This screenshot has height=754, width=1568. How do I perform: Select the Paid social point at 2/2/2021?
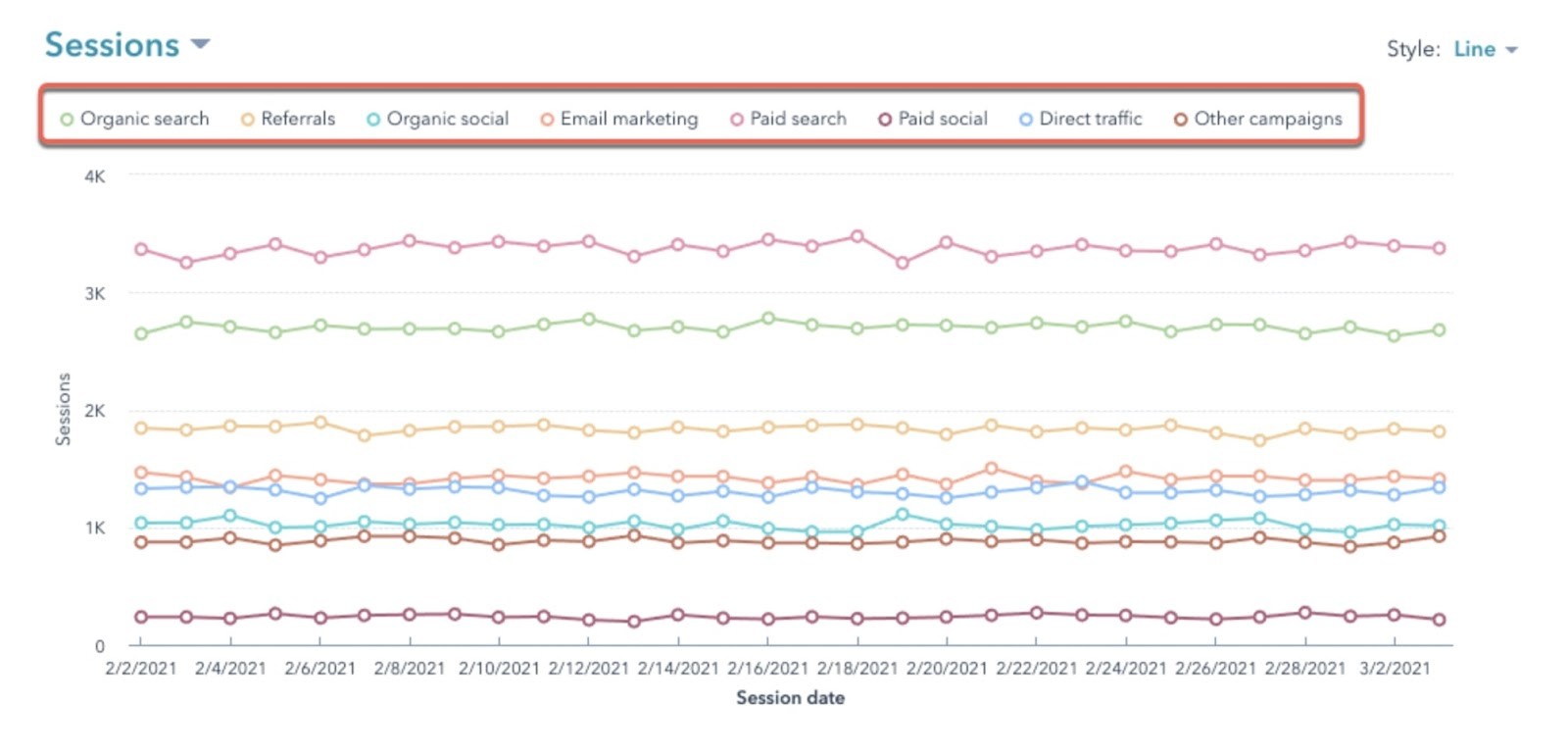(141, 617)
